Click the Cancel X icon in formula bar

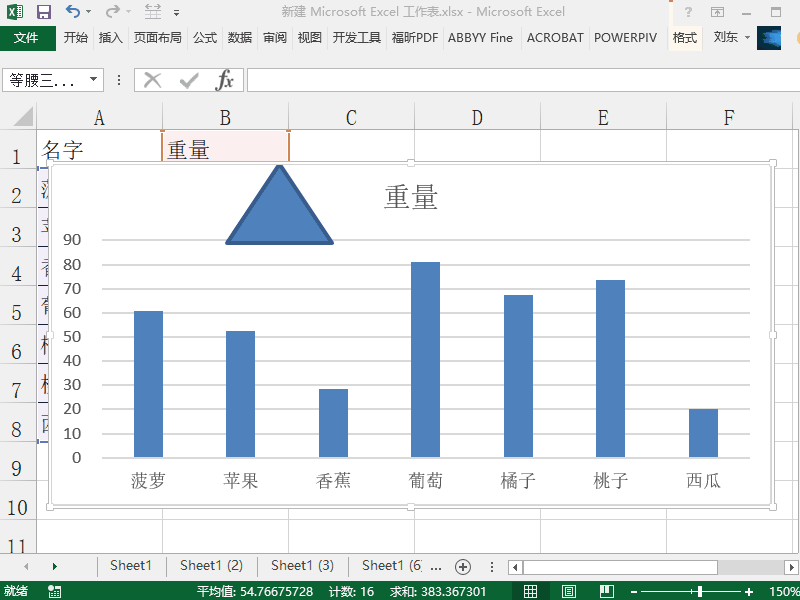tap(152, 80)
